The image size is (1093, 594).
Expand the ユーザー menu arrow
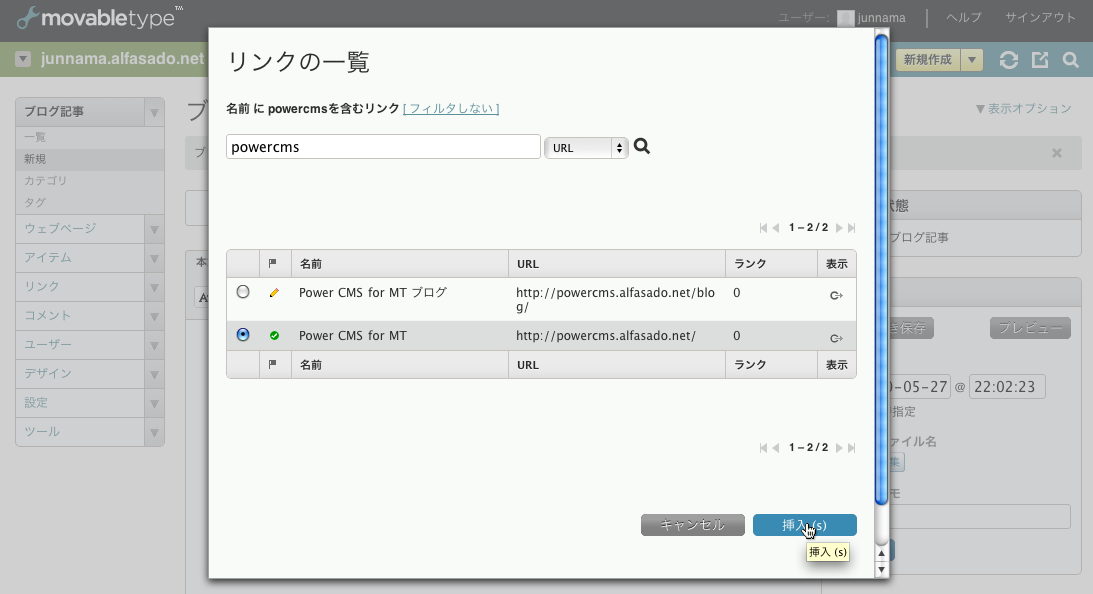(154, 346)
